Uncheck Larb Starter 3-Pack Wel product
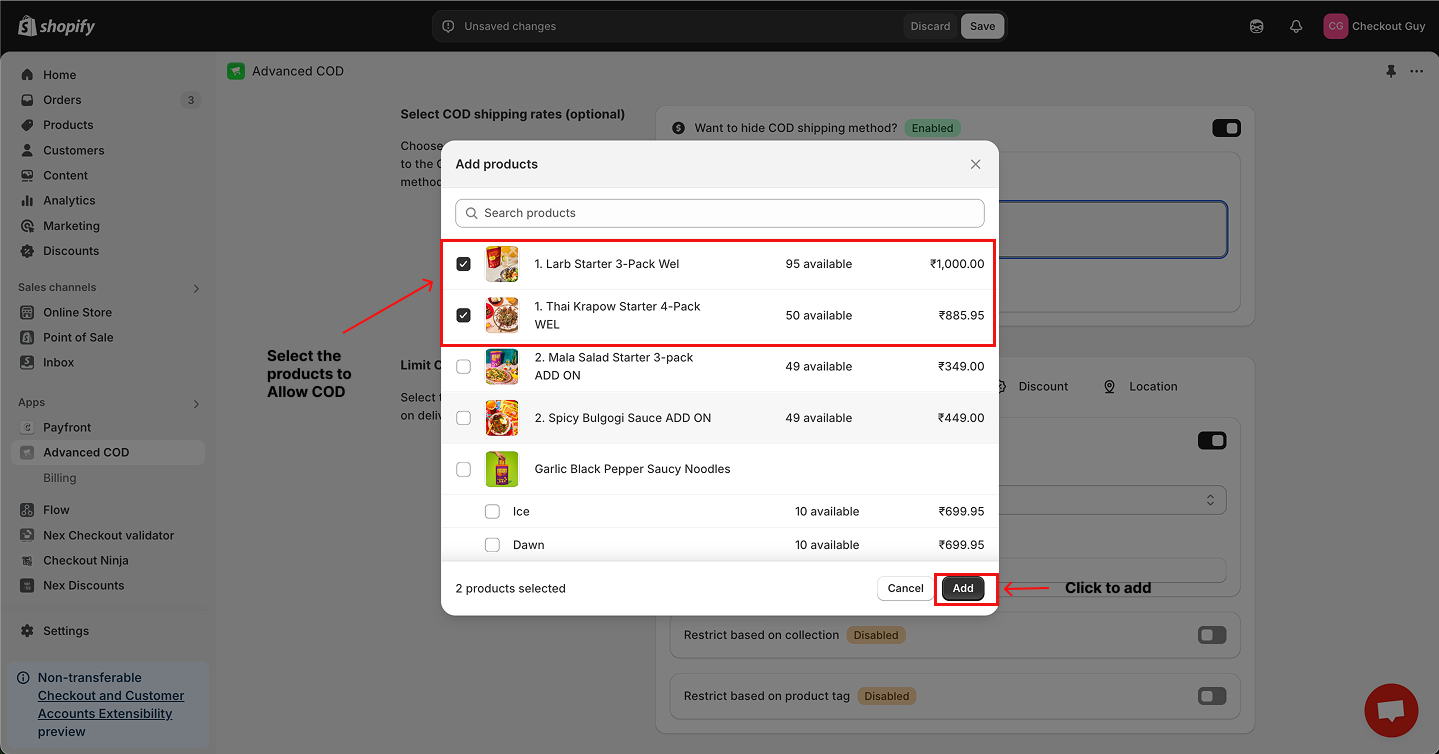The width and height of the screenshot is (1439, 754). [x=464, y=264]
